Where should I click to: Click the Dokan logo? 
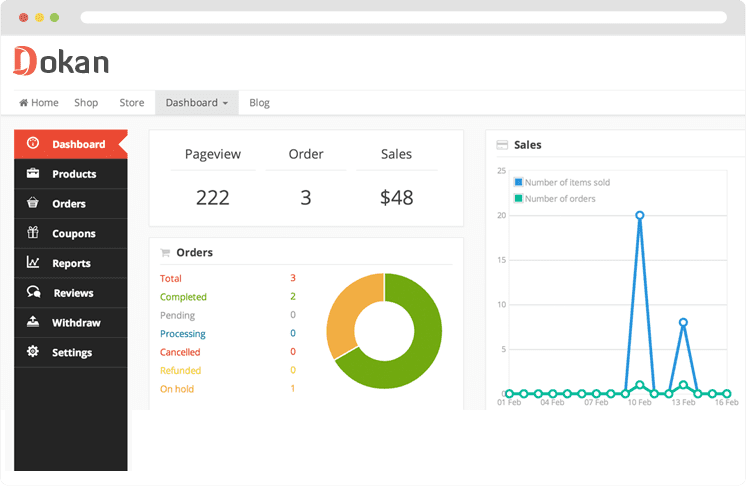tap(61, 61)
